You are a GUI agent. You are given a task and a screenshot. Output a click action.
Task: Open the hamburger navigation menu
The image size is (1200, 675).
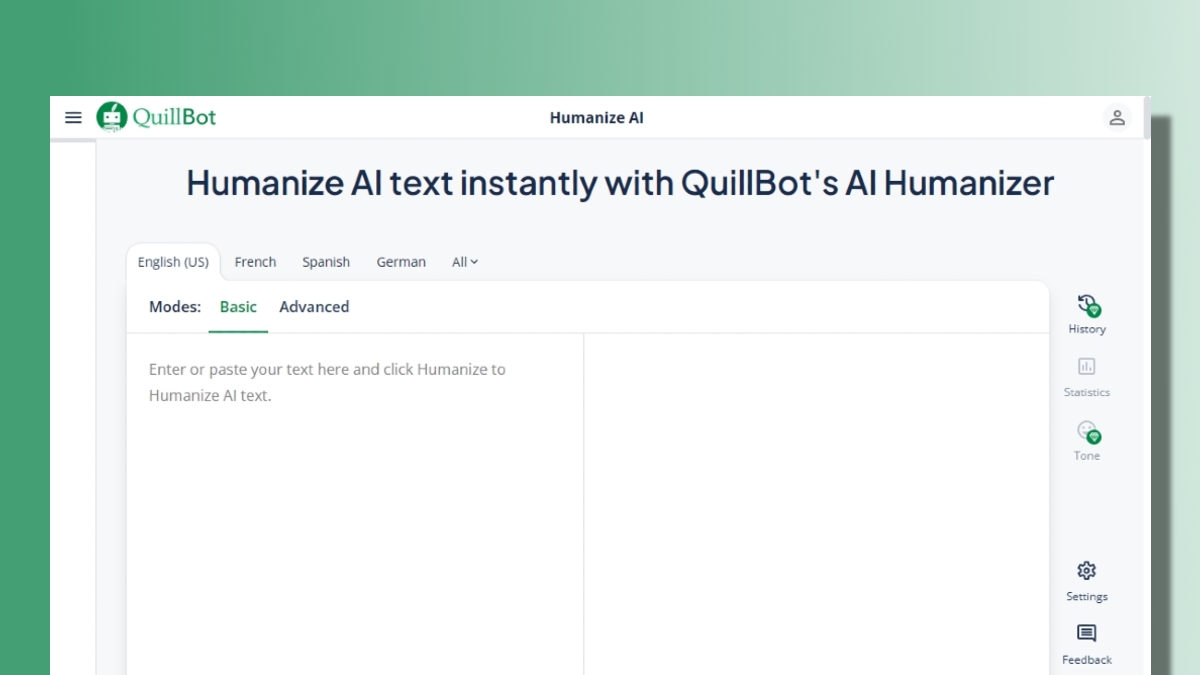tap(73, 117)
